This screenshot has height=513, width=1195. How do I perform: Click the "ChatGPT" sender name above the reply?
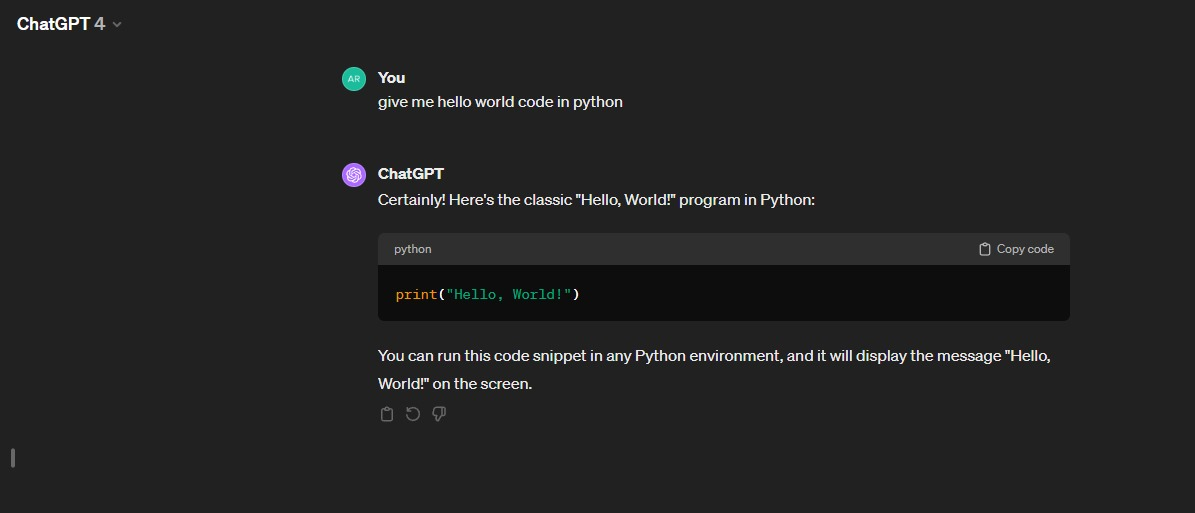pos(411,174)
